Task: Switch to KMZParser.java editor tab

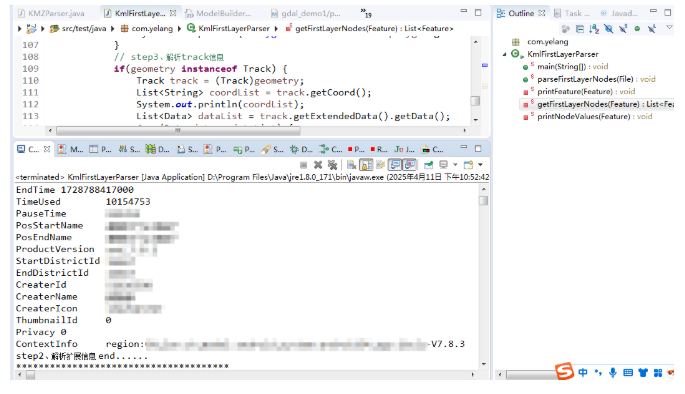Action: (51, 14)
